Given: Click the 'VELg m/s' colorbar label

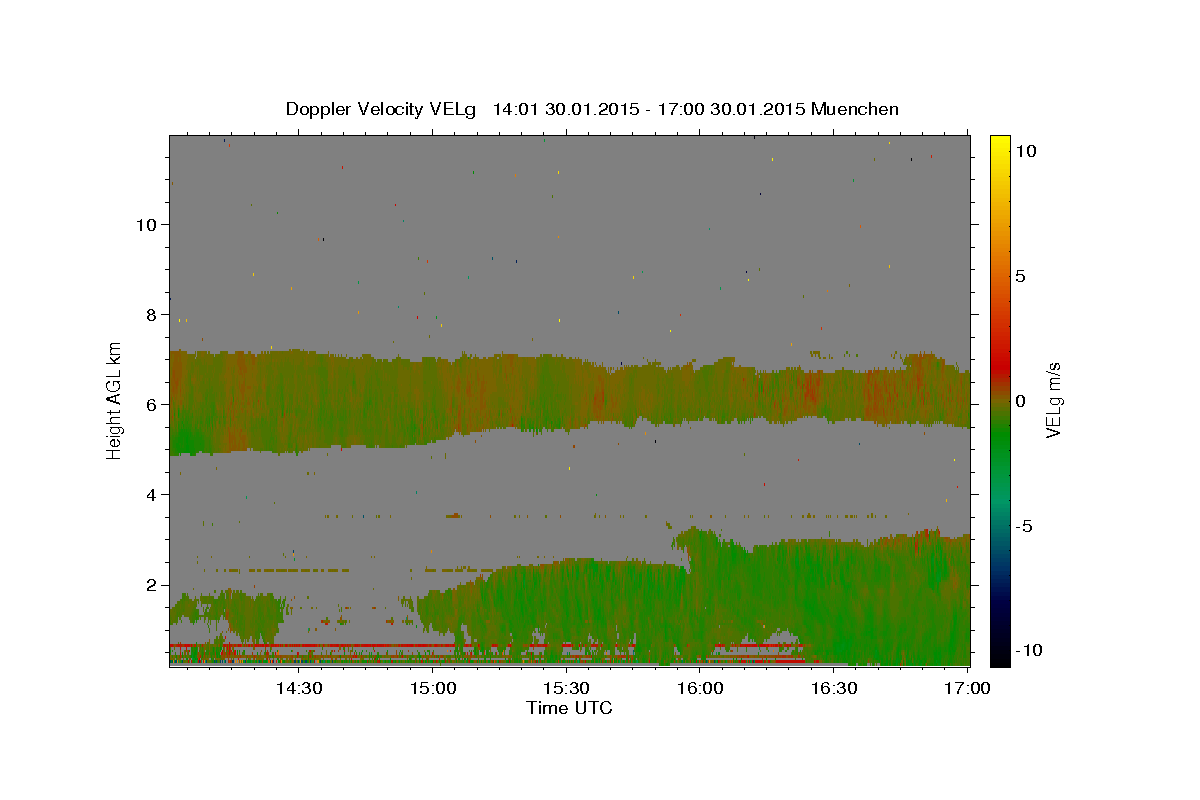Looking at the screenshot, I should 1053,399.
